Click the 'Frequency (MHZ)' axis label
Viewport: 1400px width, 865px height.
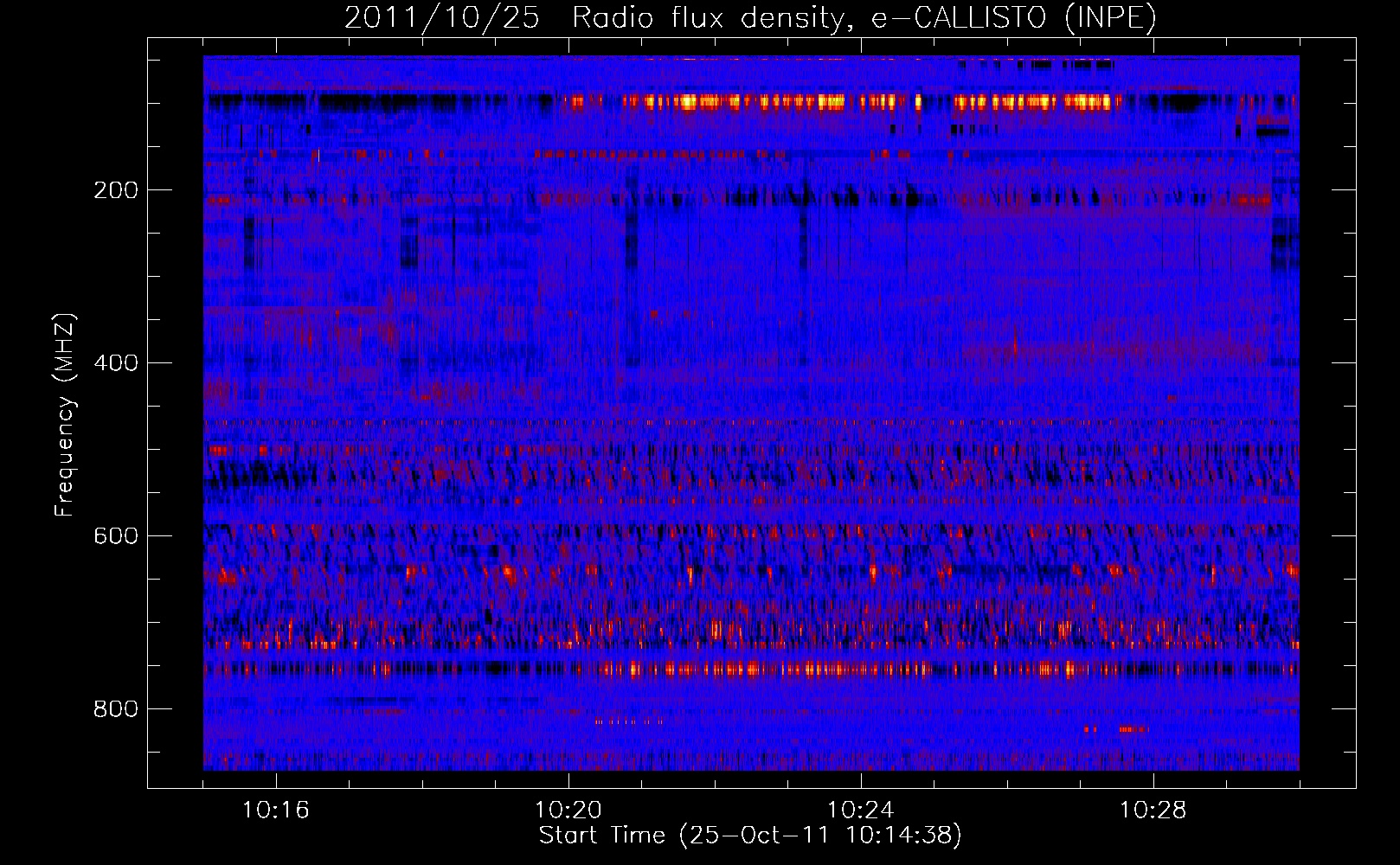click(65, 415)
